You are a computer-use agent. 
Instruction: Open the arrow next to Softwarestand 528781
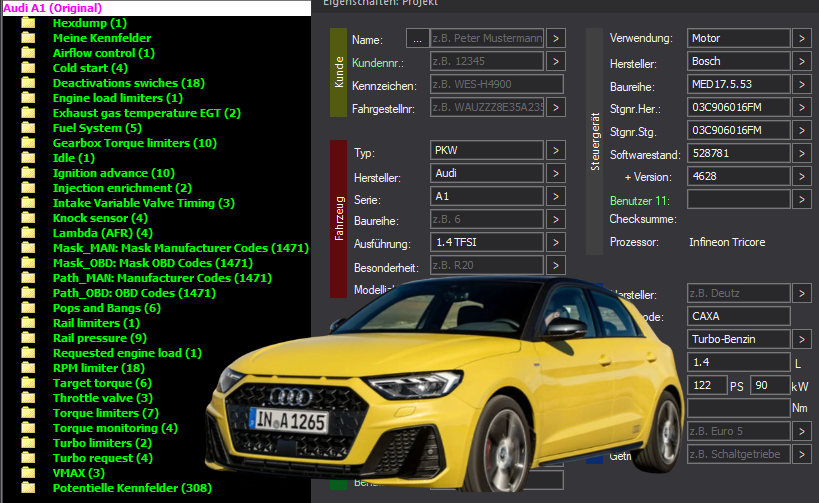(802, 153)
